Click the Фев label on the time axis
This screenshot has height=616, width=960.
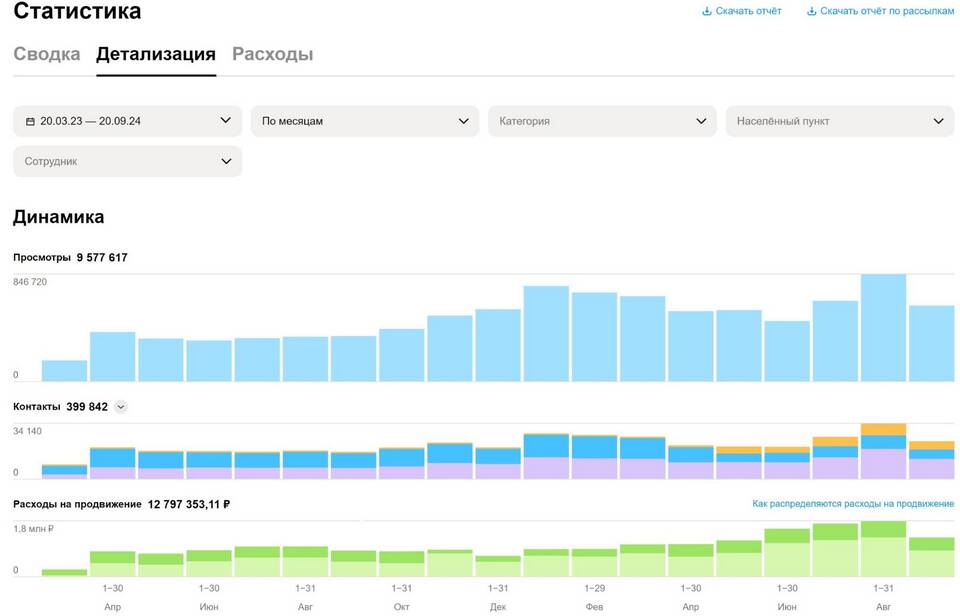click(x=594, y=607)
